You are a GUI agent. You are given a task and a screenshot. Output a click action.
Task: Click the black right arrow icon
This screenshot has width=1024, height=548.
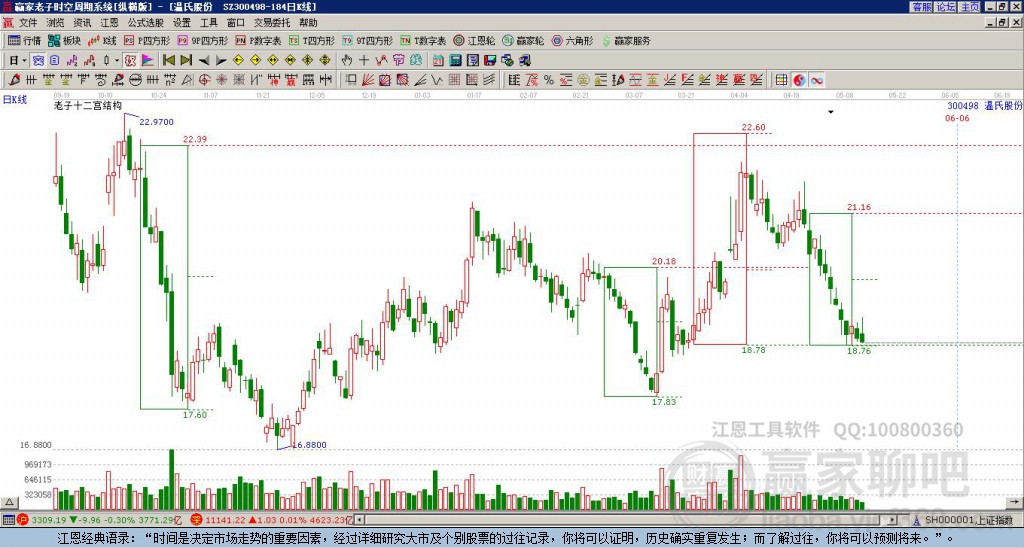point(221,61)
